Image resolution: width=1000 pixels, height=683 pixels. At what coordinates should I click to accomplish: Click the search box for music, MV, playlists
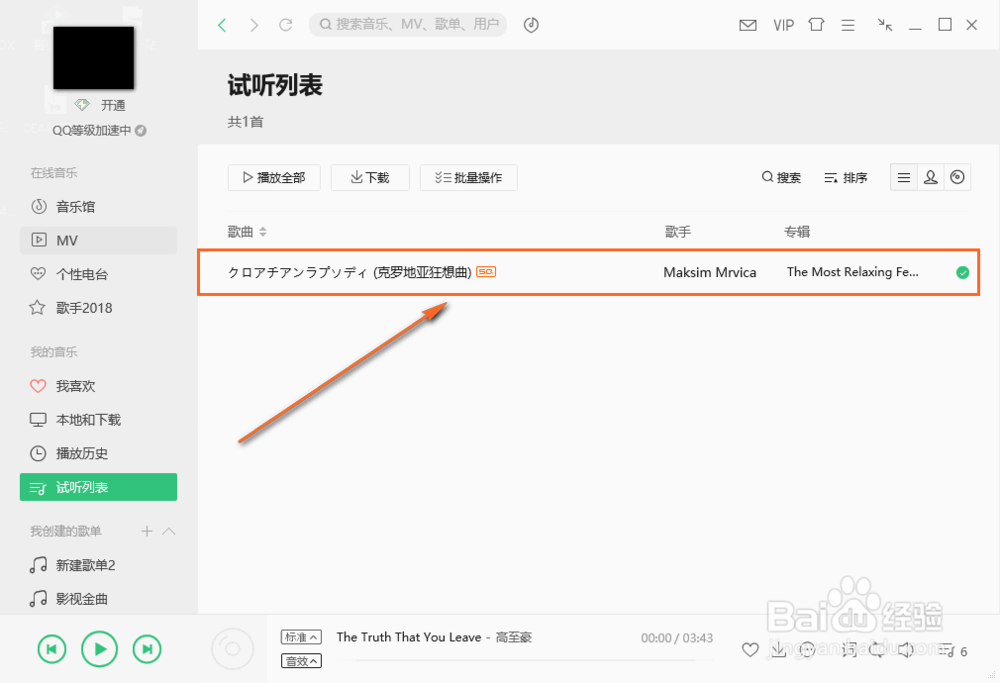[408, 25]
